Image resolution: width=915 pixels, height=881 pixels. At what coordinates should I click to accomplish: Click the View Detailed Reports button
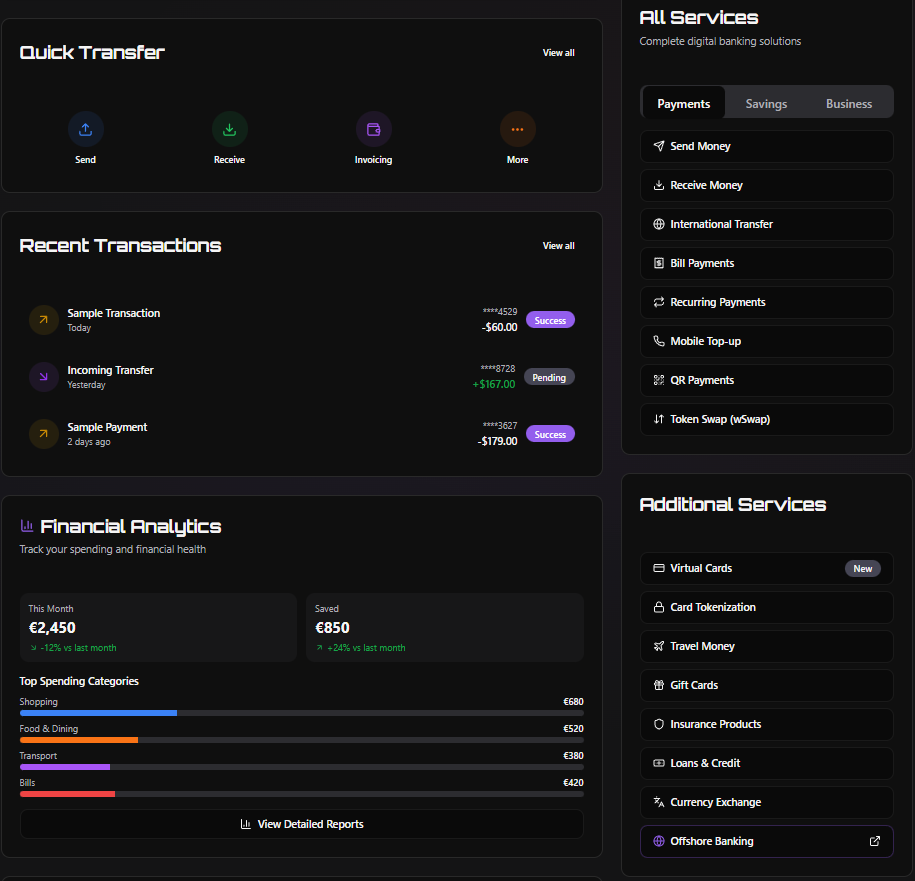click(x=301, y=824)
